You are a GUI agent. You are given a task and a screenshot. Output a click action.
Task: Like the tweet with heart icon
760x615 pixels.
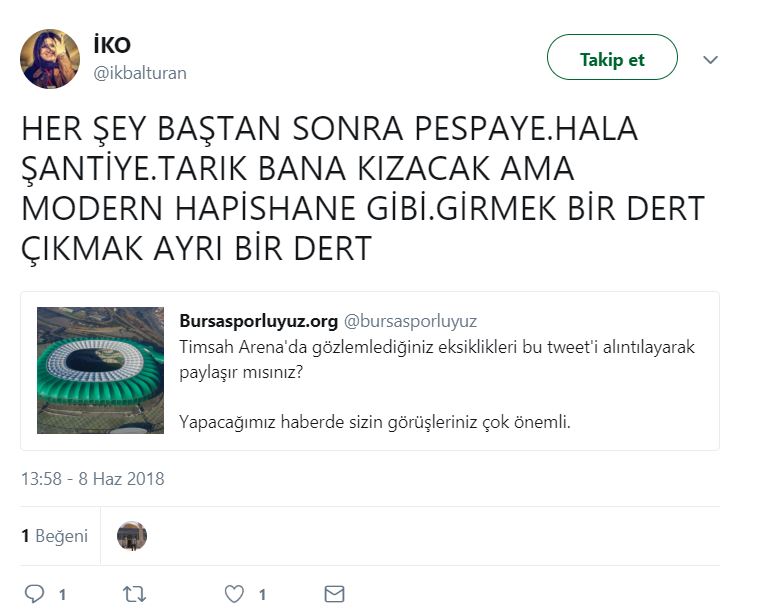point(234,594)
